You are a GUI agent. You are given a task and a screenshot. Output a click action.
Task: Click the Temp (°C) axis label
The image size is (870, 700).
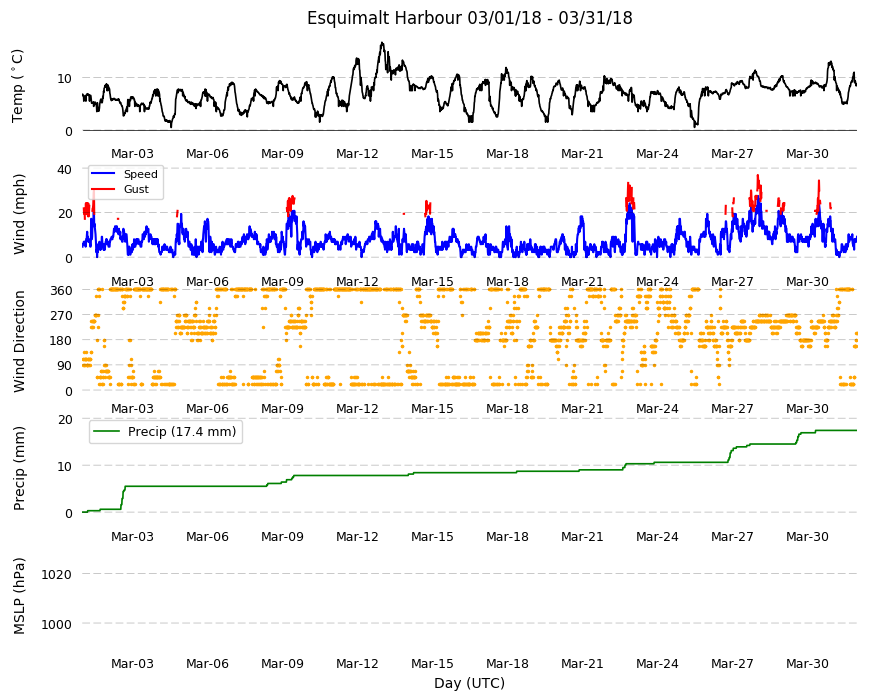pos(18,86)
